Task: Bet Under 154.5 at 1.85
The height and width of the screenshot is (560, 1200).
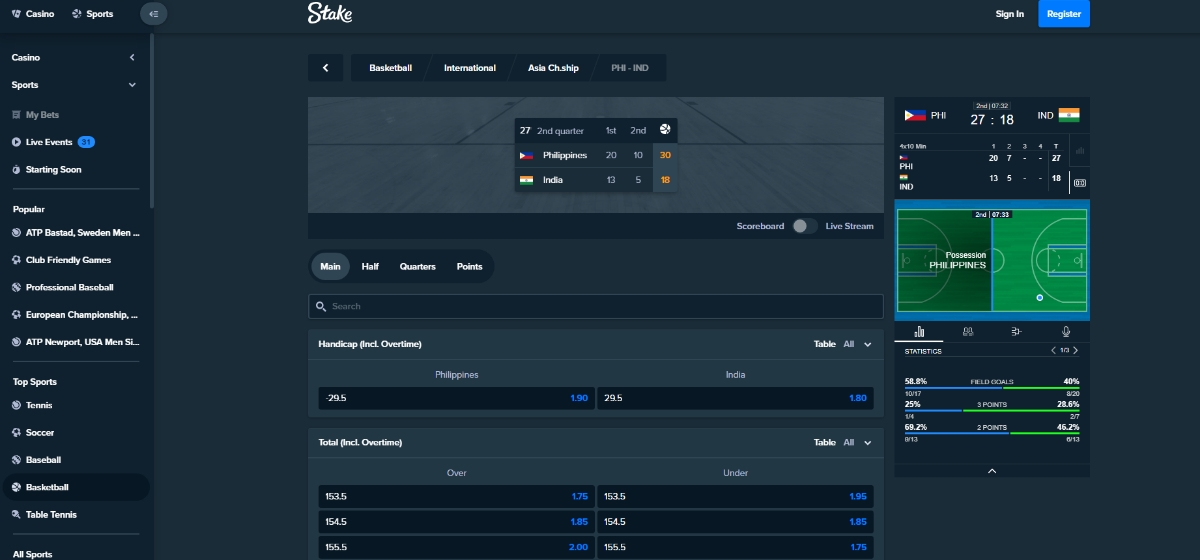Action: (735, 522)
